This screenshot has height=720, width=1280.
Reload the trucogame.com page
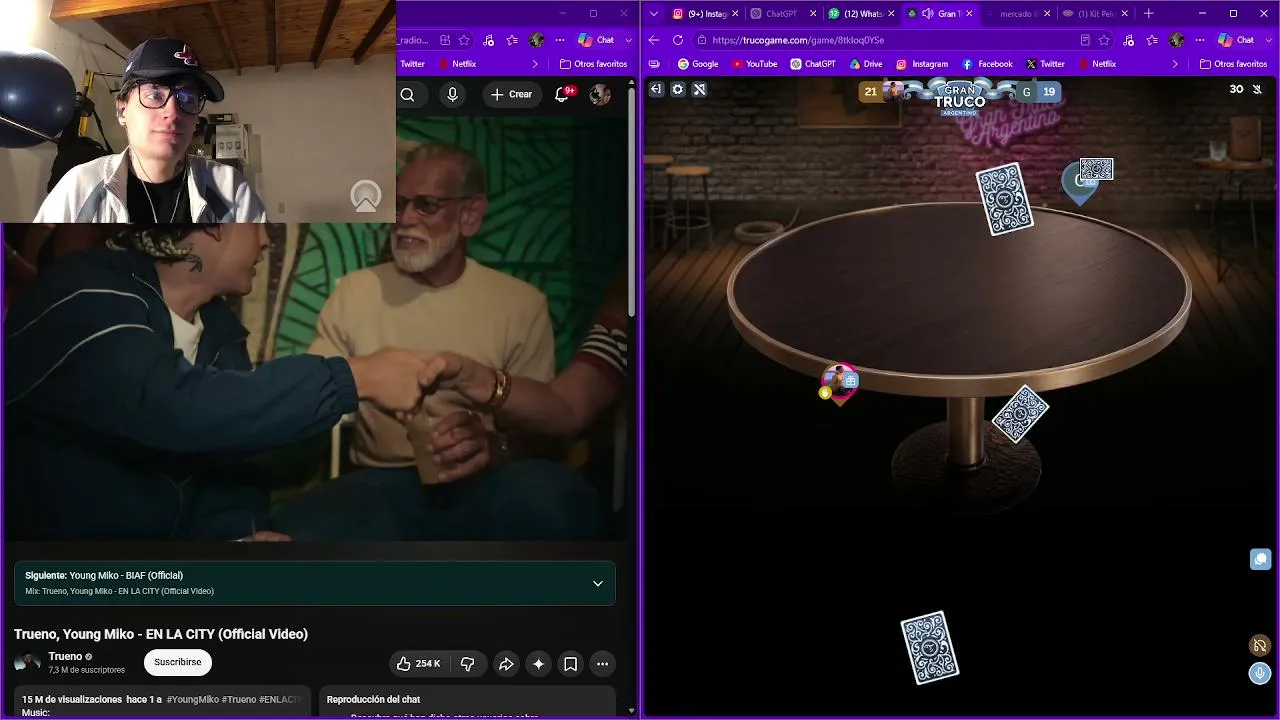click(x=678, y=40)
